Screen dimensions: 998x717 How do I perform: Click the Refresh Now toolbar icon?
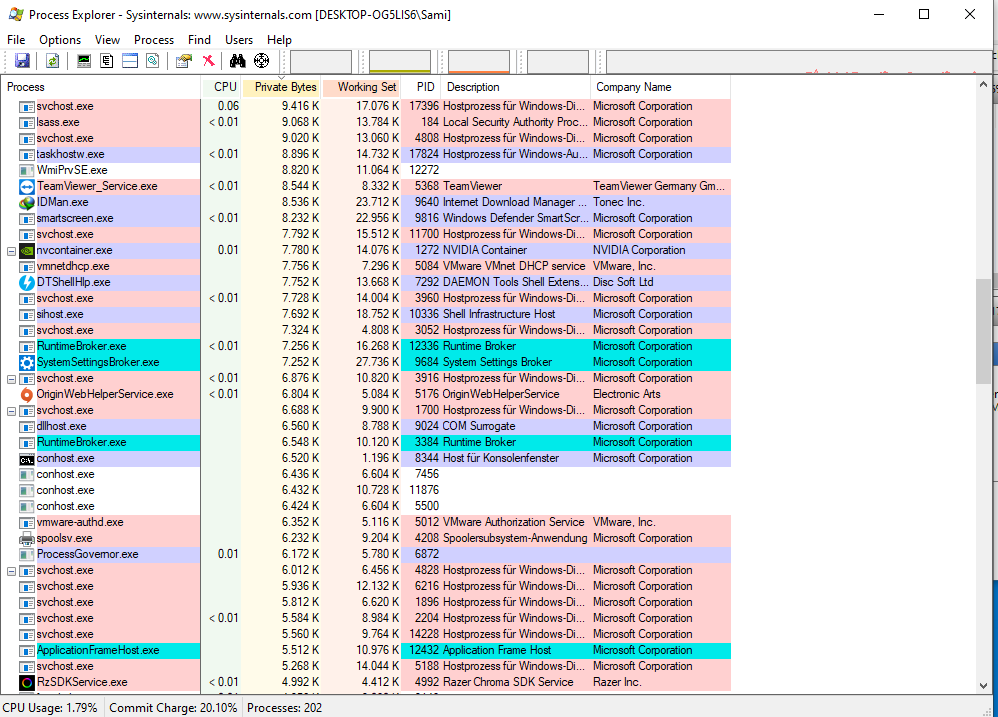coord(52,60)
